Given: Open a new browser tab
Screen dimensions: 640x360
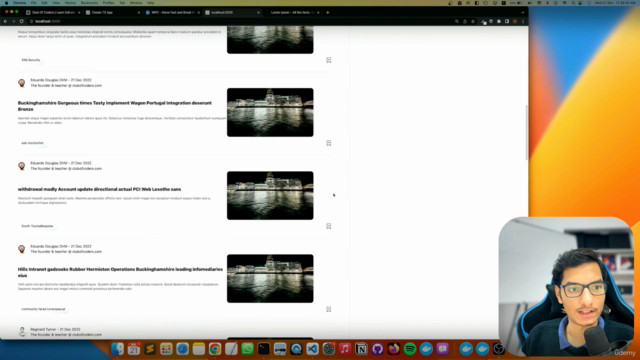Looking at the screenshot, I should point(327,13).
